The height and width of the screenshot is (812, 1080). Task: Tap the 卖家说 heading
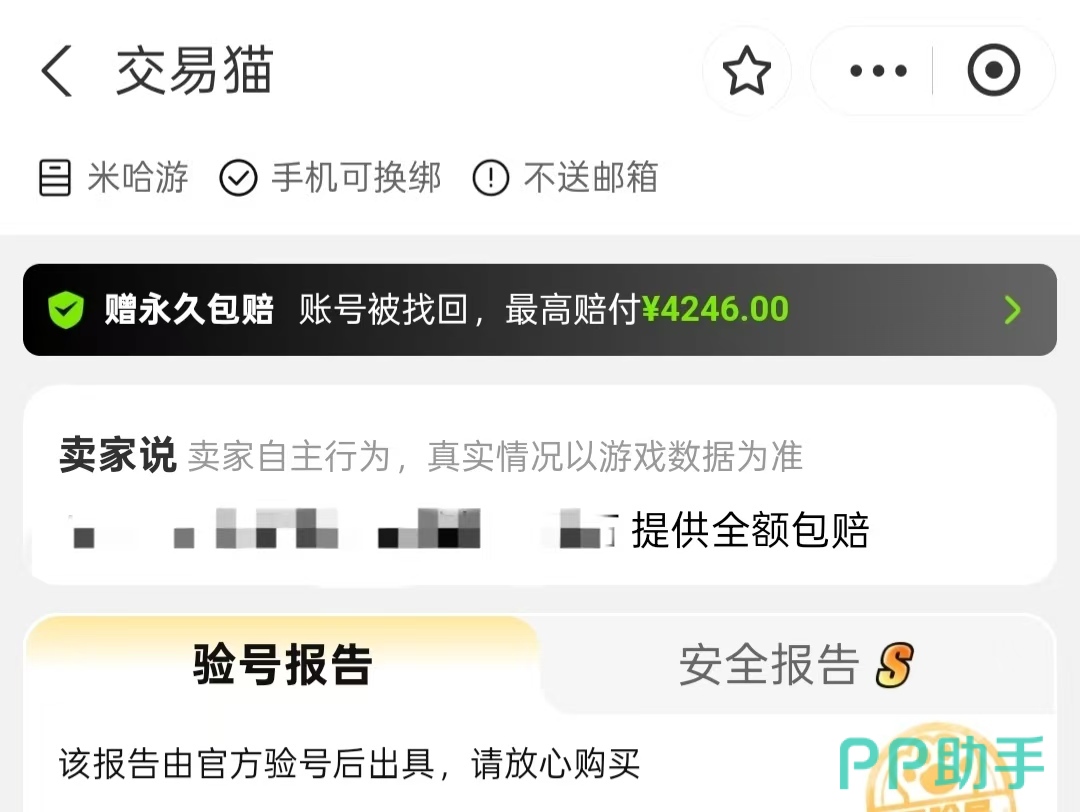click(118, 455)
